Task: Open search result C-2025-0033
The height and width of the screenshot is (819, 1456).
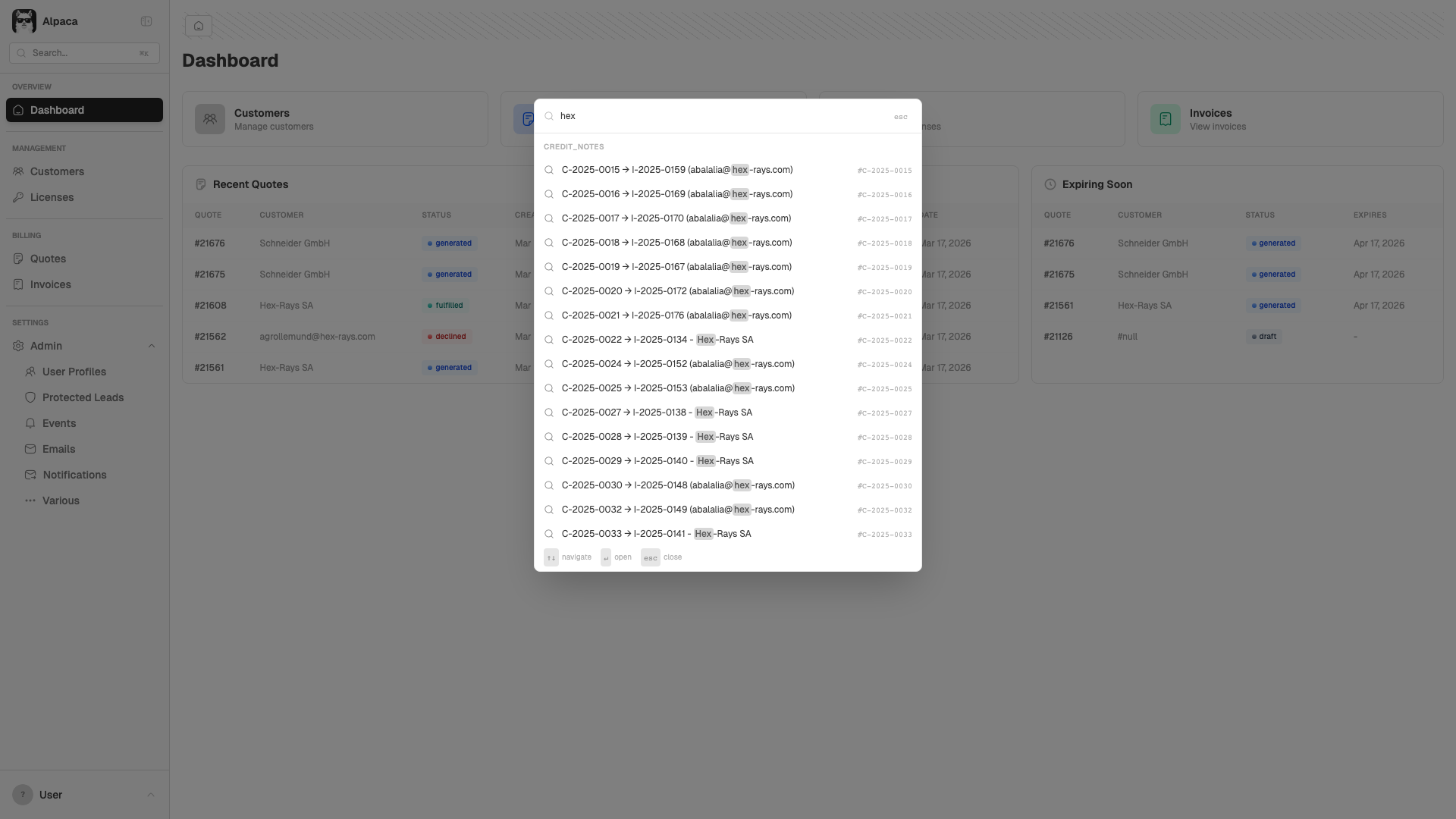Action: (656, 534)
